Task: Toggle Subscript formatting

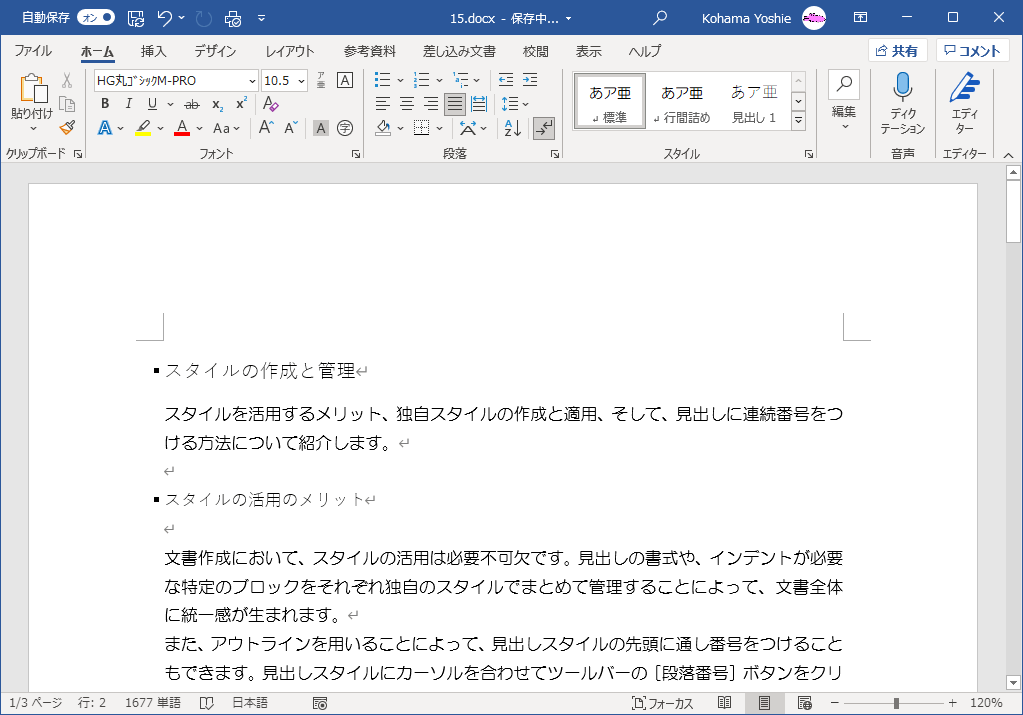Action: point(217,104)
